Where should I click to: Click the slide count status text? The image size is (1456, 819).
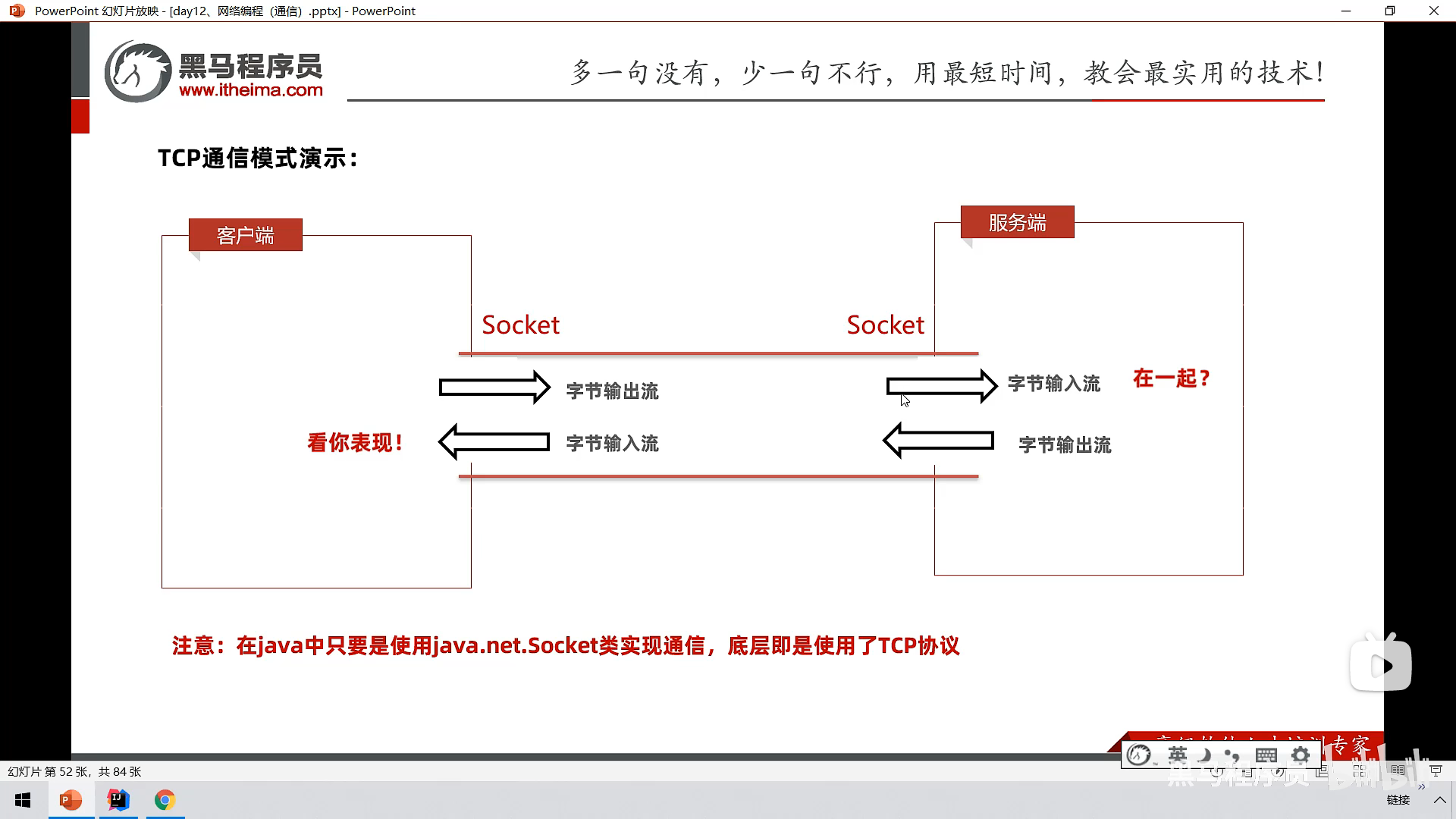point(74,771)
